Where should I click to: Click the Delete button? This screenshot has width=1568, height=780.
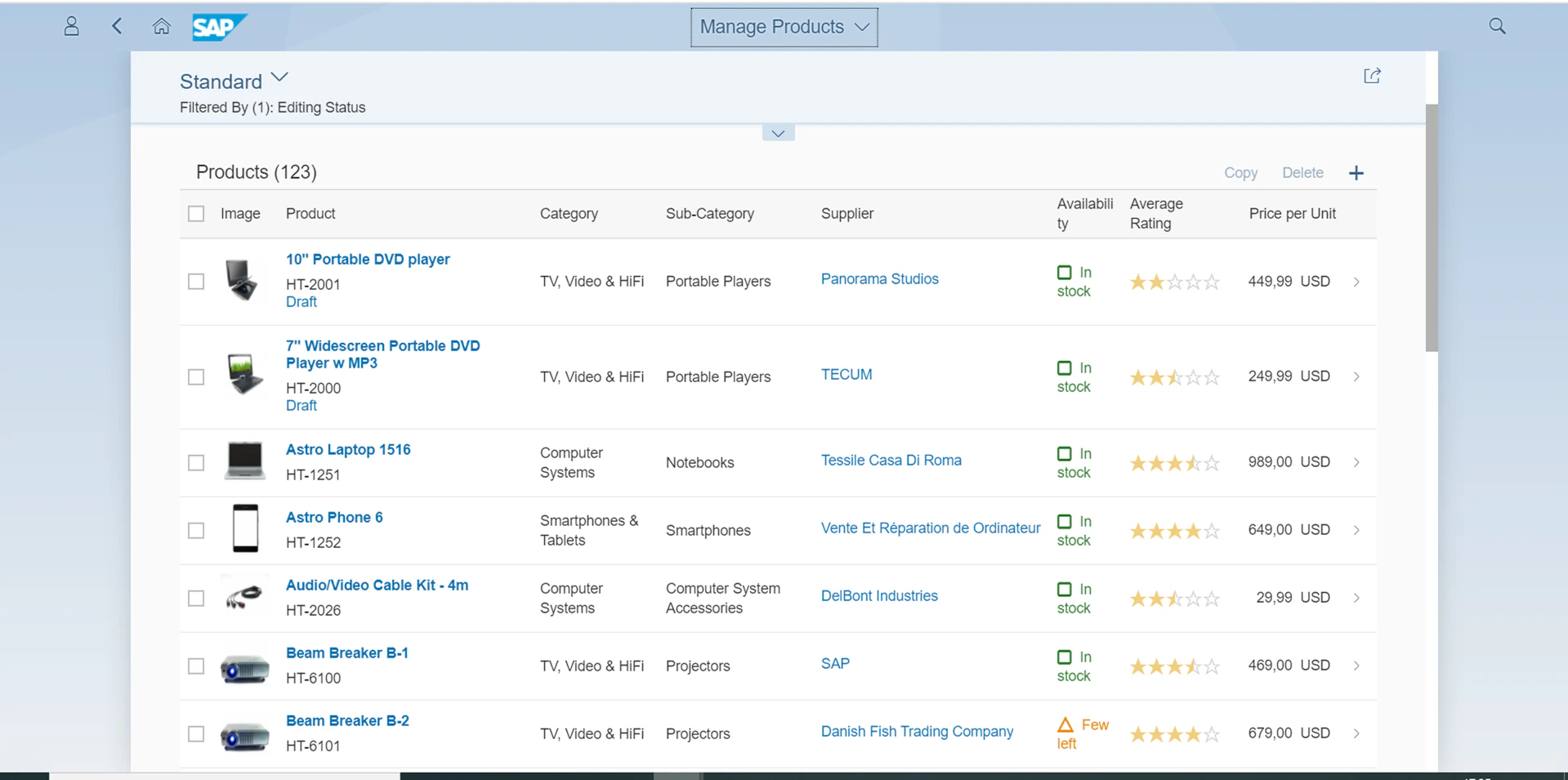pyautogui.click(x=1302, y=173)
